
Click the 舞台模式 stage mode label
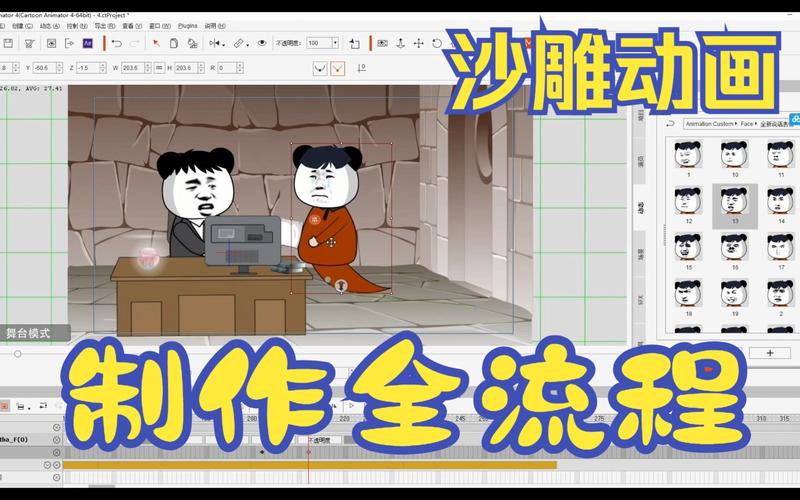[x=28, y=334]
